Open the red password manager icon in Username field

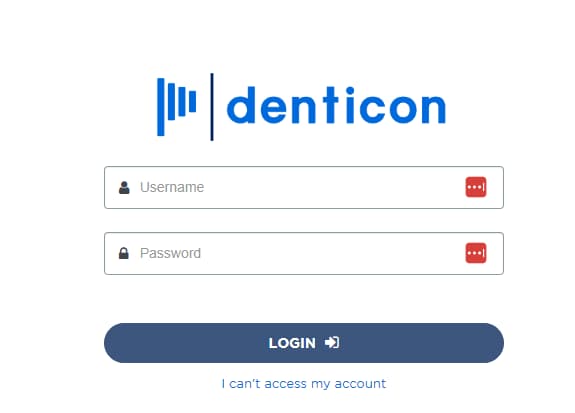(476, 187)
